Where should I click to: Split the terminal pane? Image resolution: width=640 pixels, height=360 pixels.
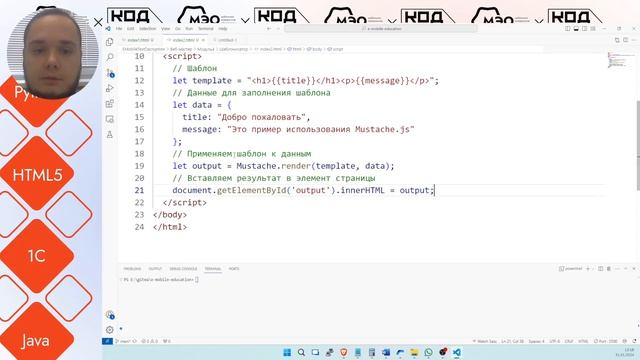point(600,269)
